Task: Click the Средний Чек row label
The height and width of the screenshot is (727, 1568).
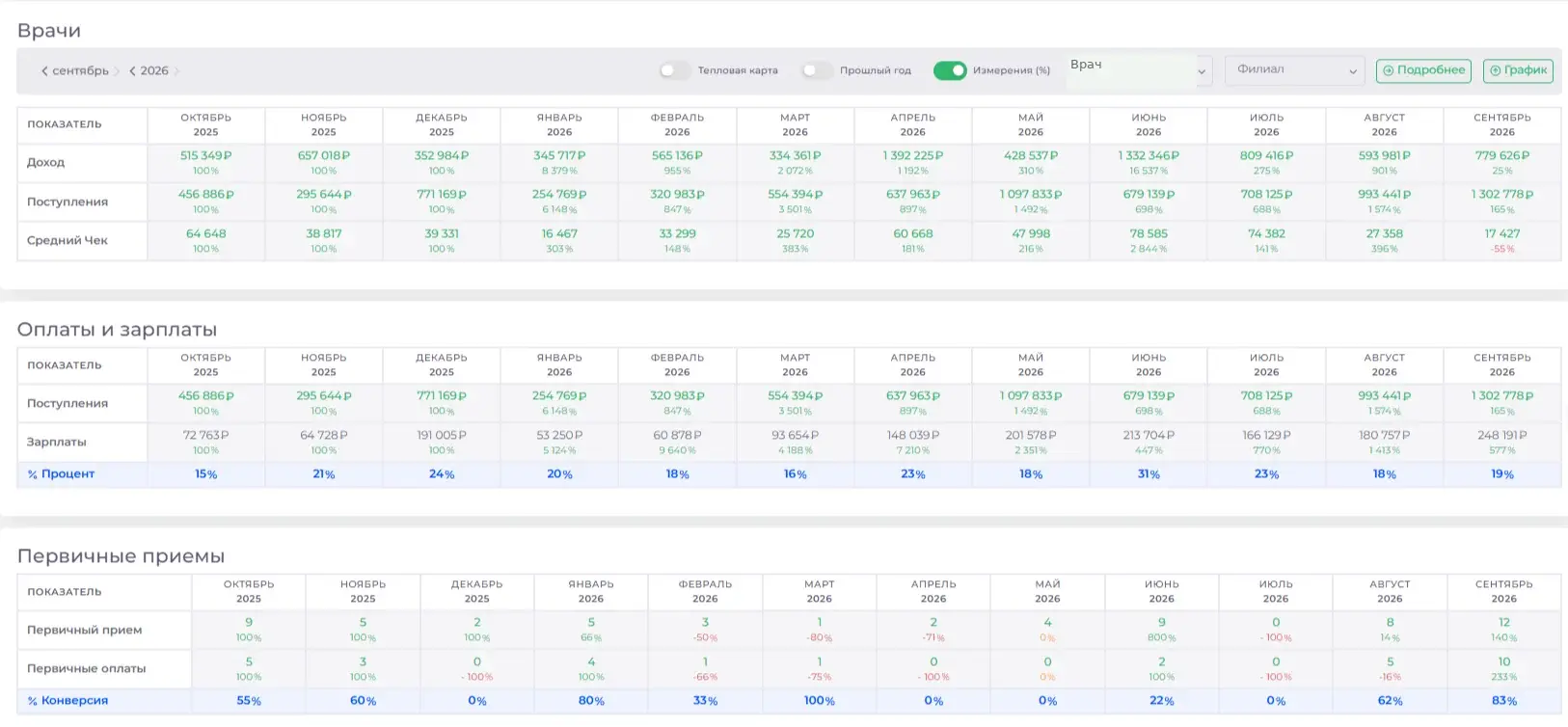Action: click(x=68, y=240)
